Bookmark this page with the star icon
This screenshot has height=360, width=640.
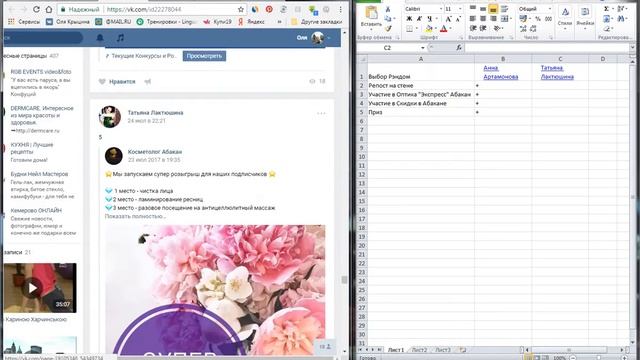[x=241, y=9]
